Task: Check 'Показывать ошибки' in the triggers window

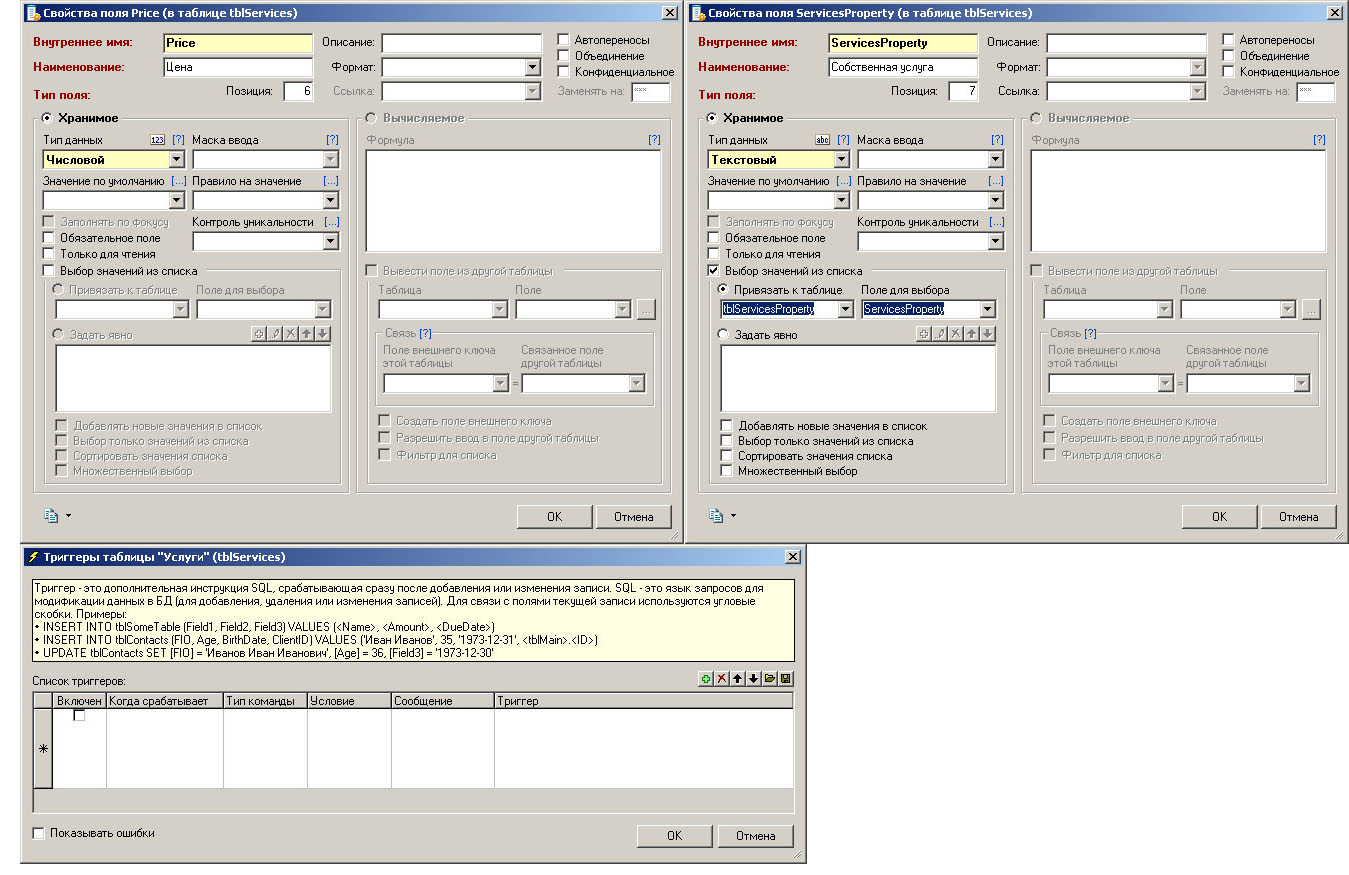Action: tap(39, 833)
